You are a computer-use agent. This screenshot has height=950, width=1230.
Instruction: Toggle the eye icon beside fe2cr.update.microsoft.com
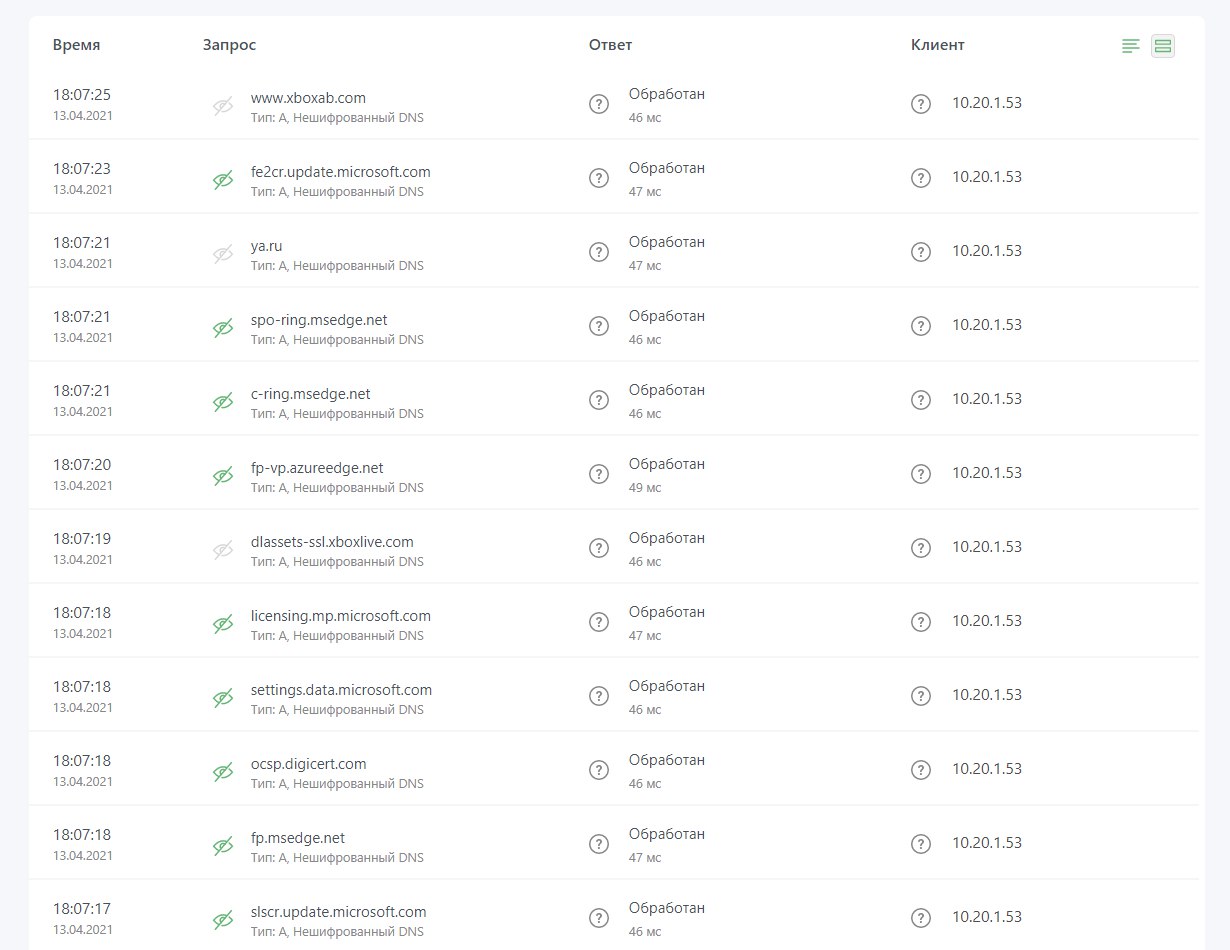(223, 180)
